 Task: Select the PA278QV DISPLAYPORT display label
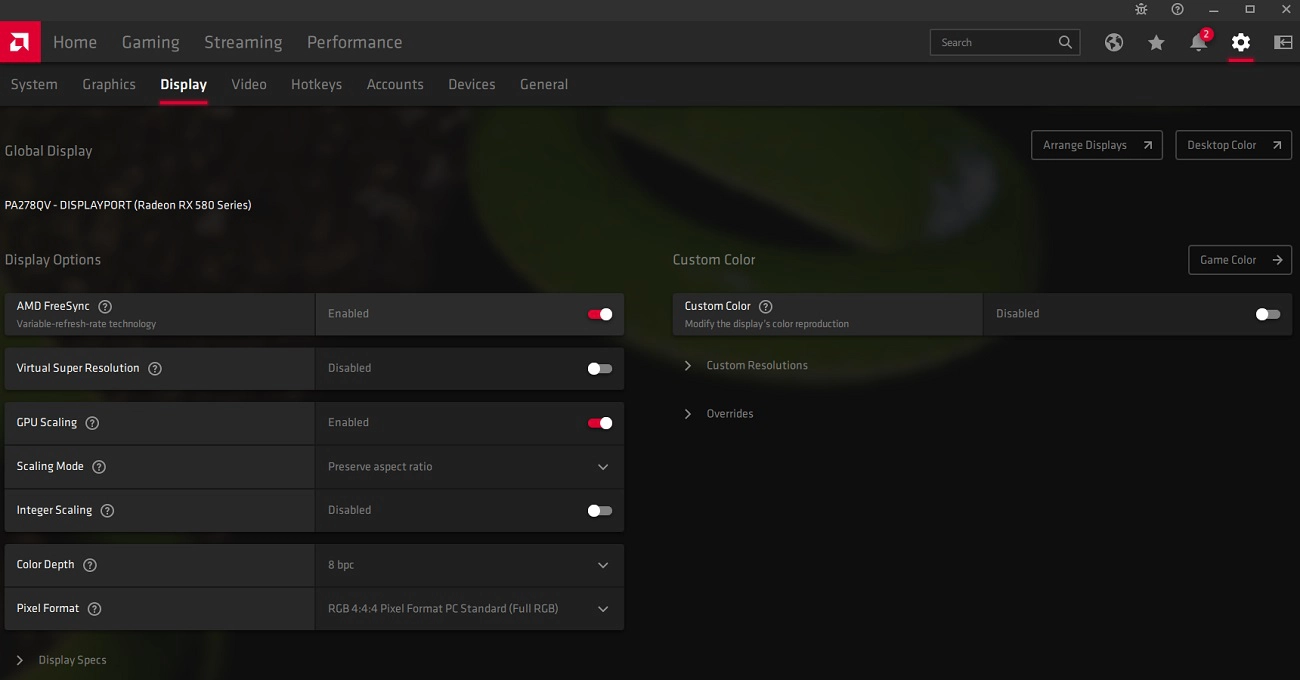128,205
